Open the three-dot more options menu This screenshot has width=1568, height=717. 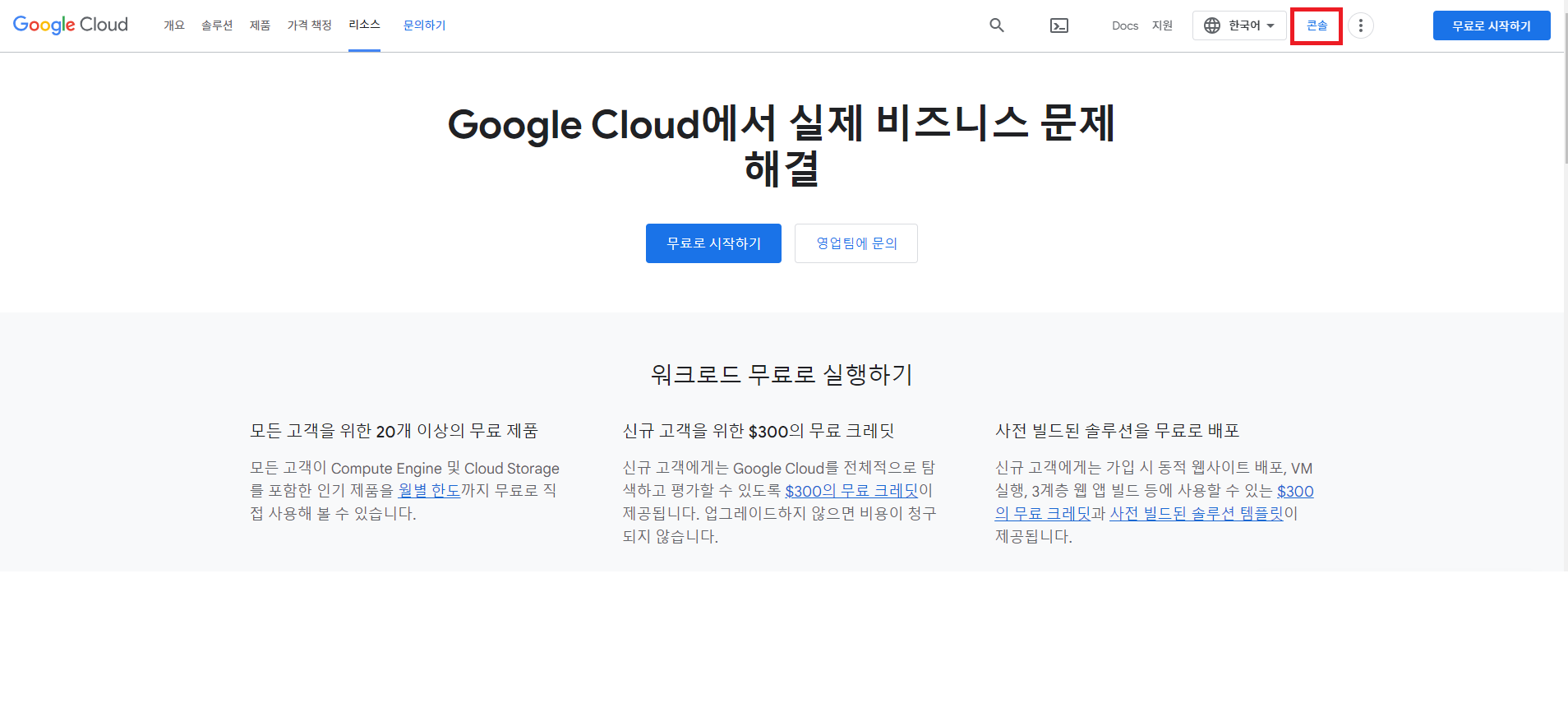(1361, 25)
